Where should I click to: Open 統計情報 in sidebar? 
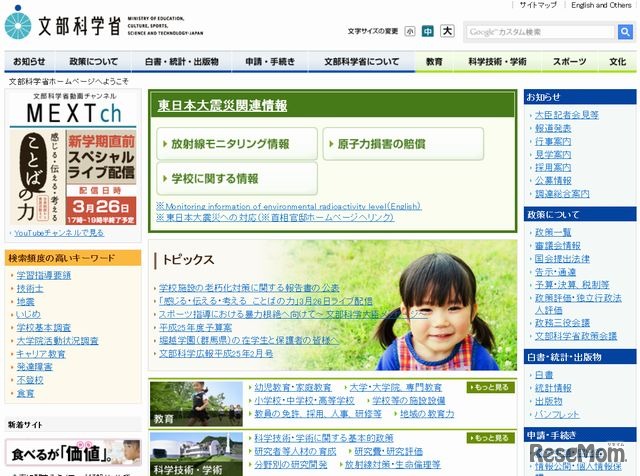tap(553, 388)
